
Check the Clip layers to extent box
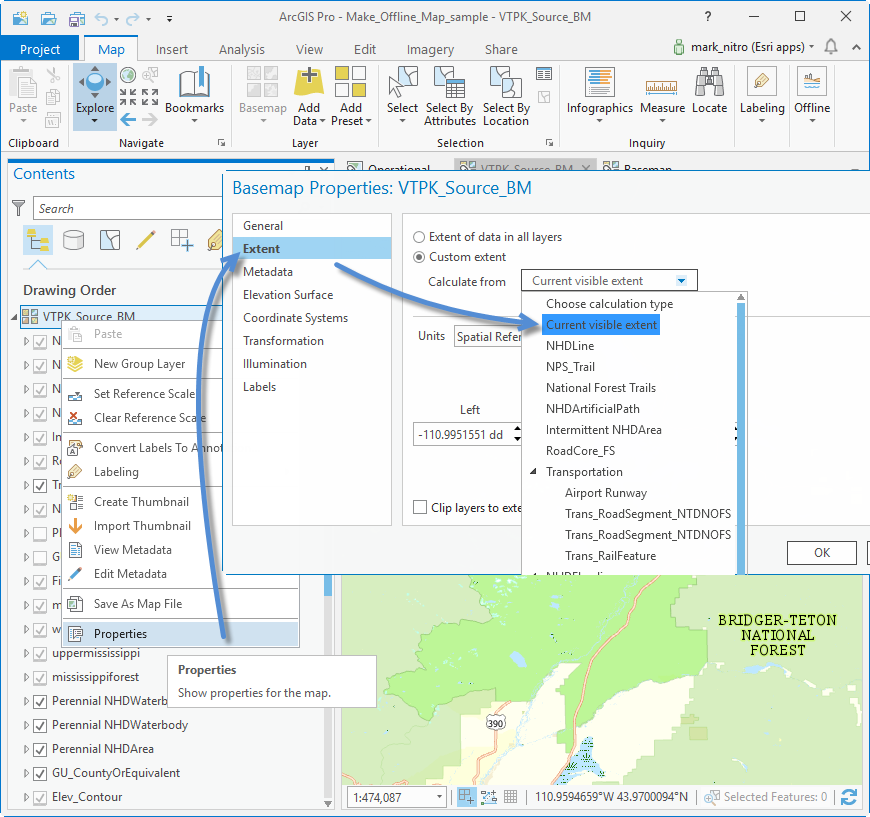click(x=420, y=507)
